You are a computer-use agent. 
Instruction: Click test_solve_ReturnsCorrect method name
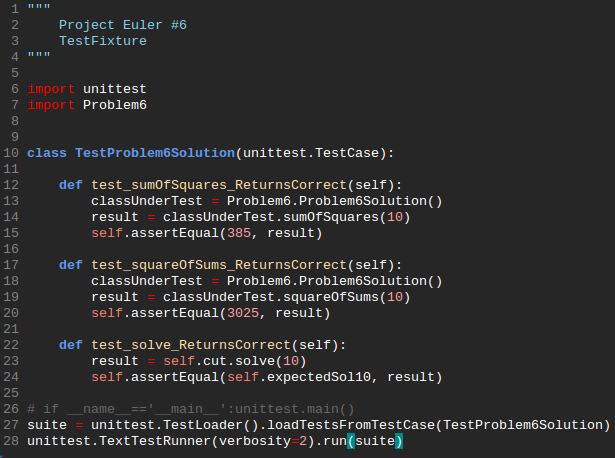191,345
